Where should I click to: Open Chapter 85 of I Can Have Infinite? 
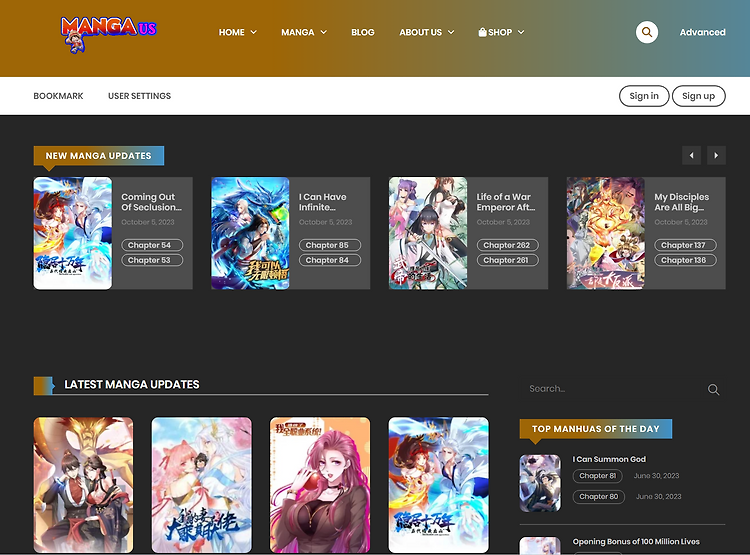330,245
